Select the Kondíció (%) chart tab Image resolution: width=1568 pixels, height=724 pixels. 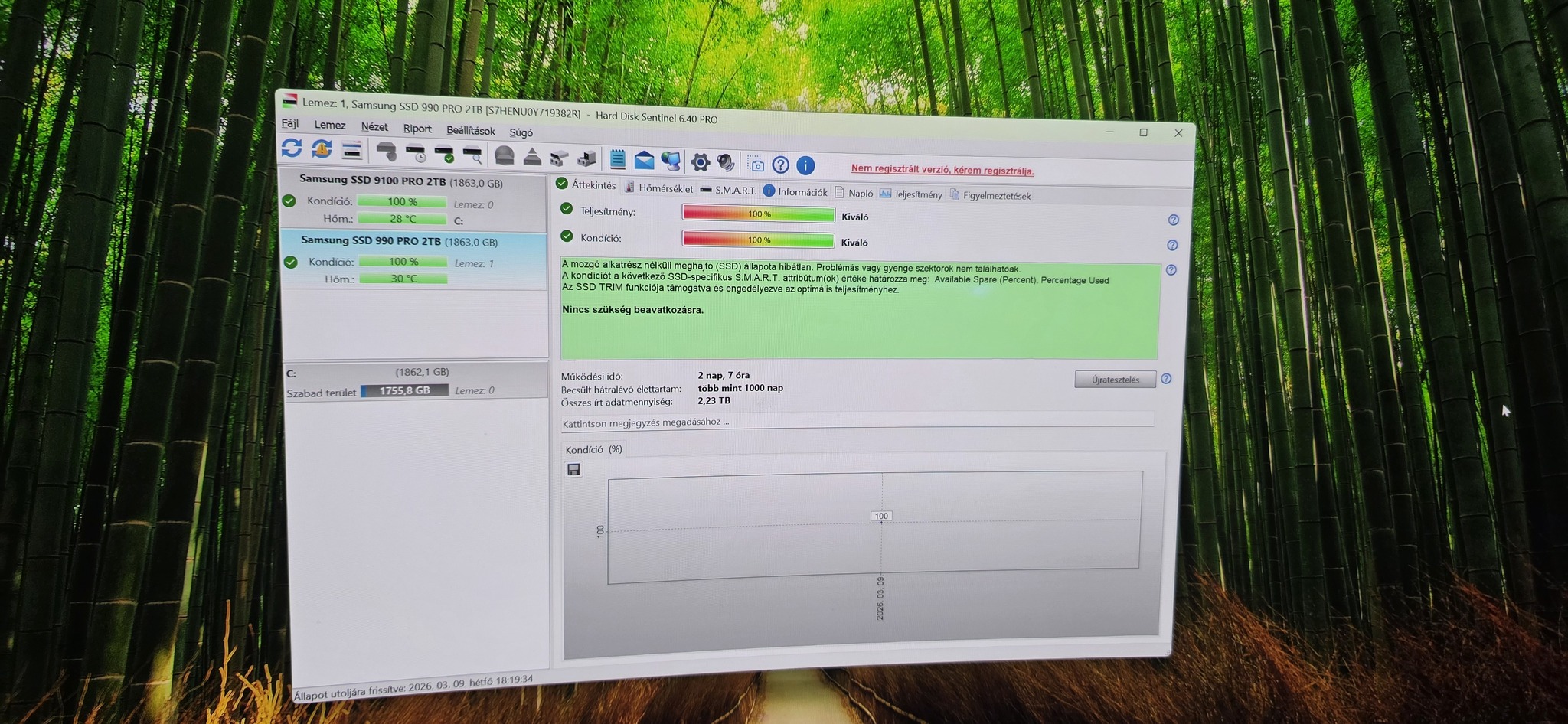click(594, 449)
